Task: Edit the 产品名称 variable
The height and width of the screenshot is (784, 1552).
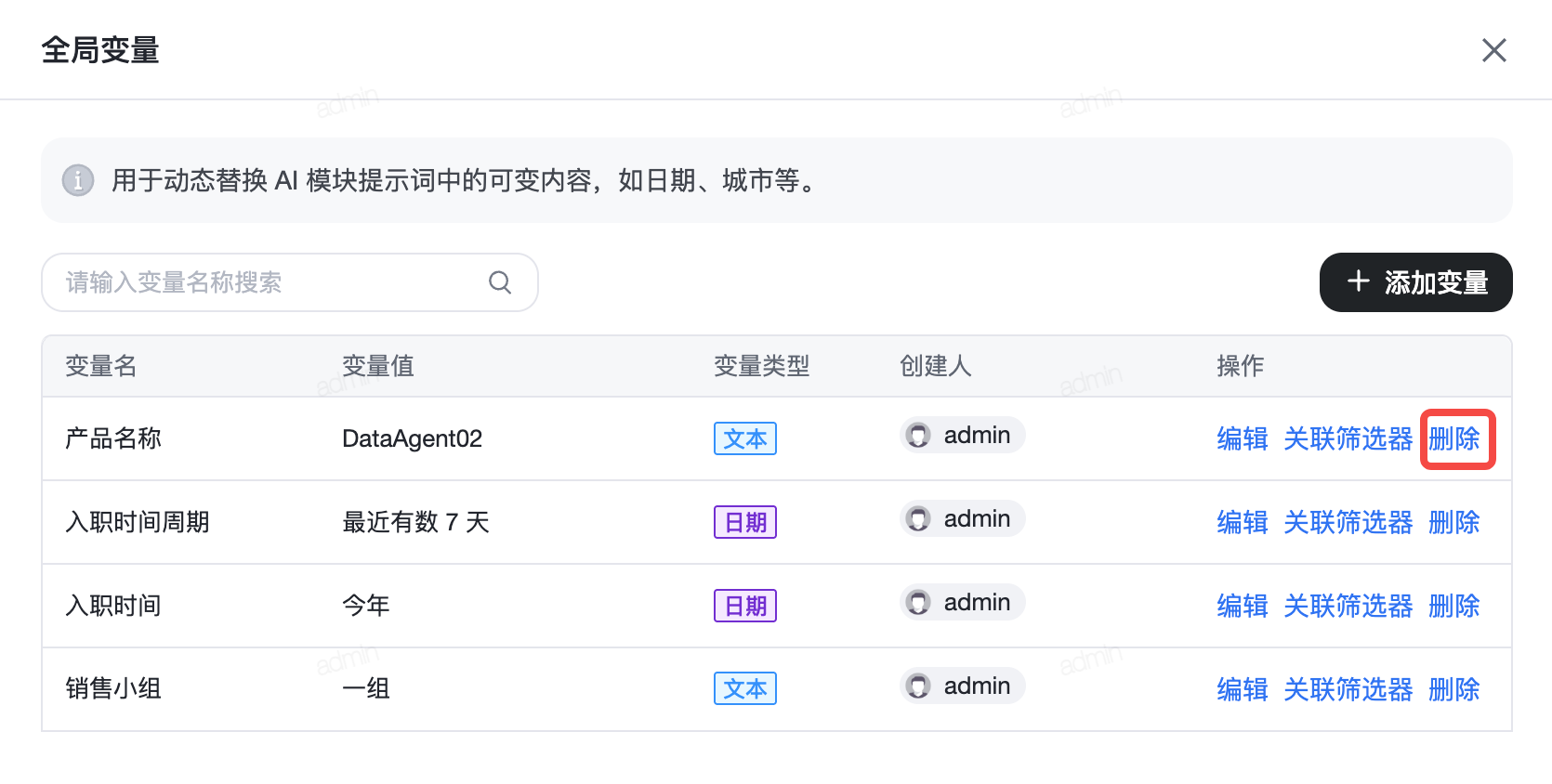Action: 1242,438
